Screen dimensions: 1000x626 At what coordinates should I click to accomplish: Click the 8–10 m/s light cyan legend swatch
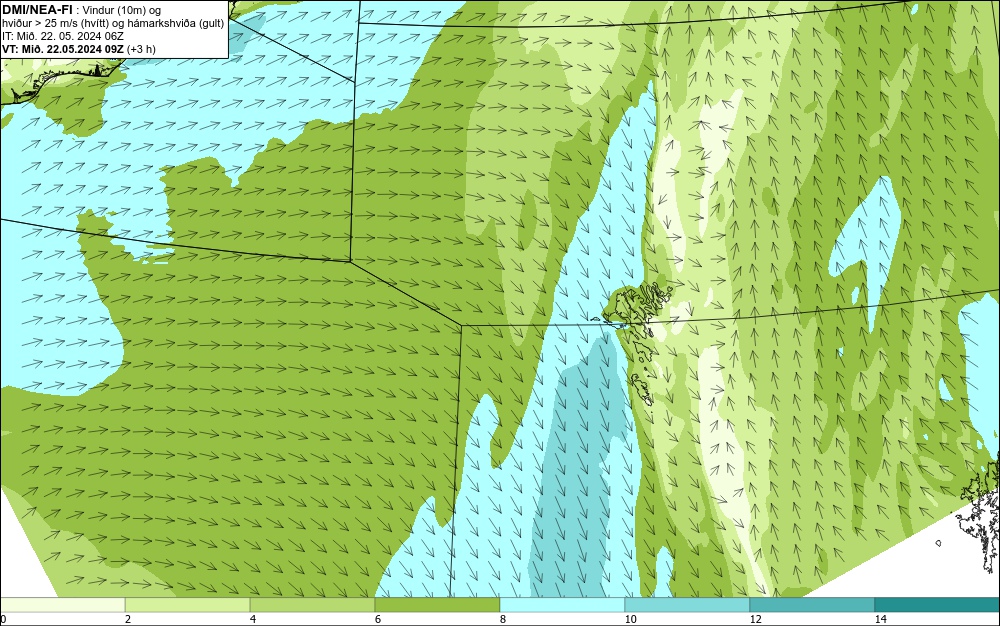click(562, 605)
